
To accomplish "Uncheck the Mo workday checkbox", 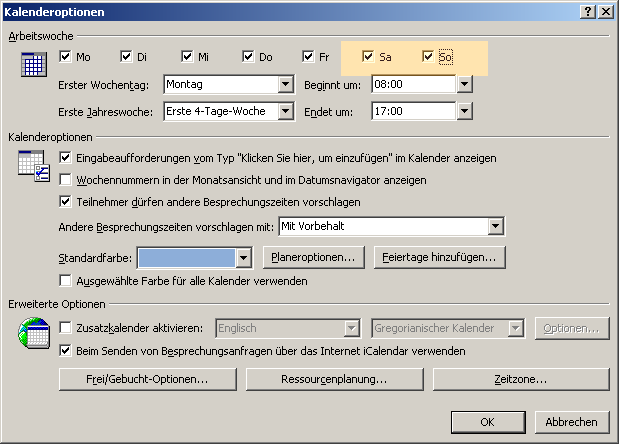I will pyautogui.click(x=65, y=56).
